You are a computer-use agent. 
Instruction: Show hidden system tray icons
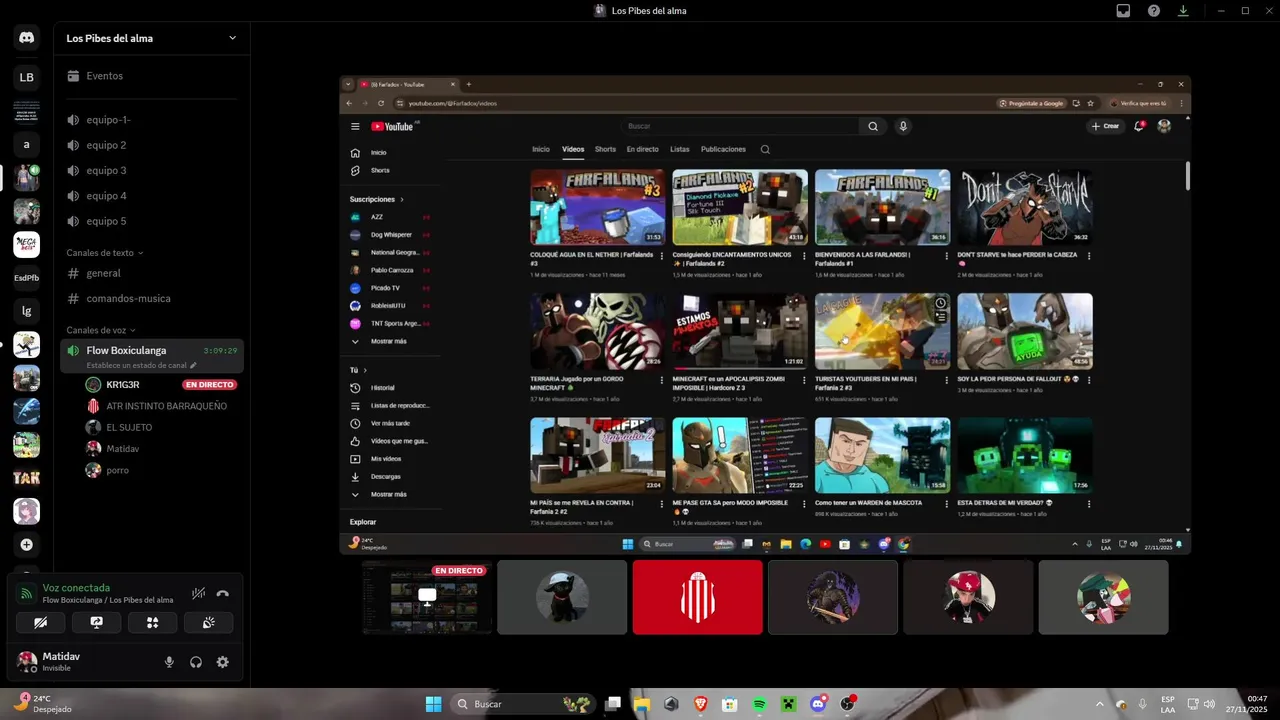(x=1100, y=704)
